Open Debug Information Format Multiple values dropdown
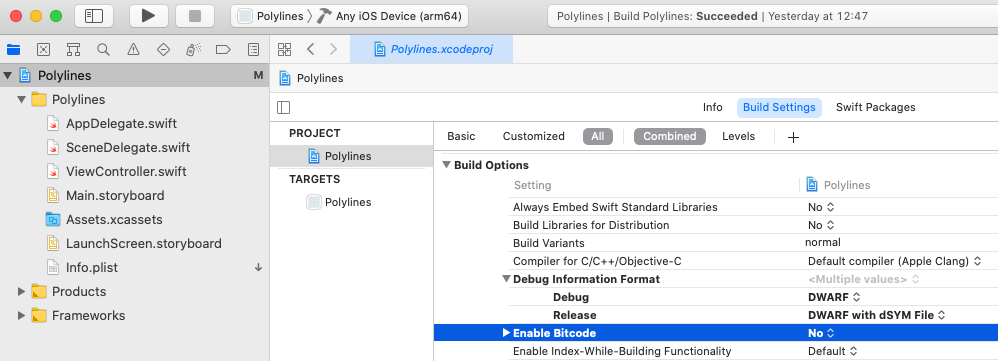 863,279
